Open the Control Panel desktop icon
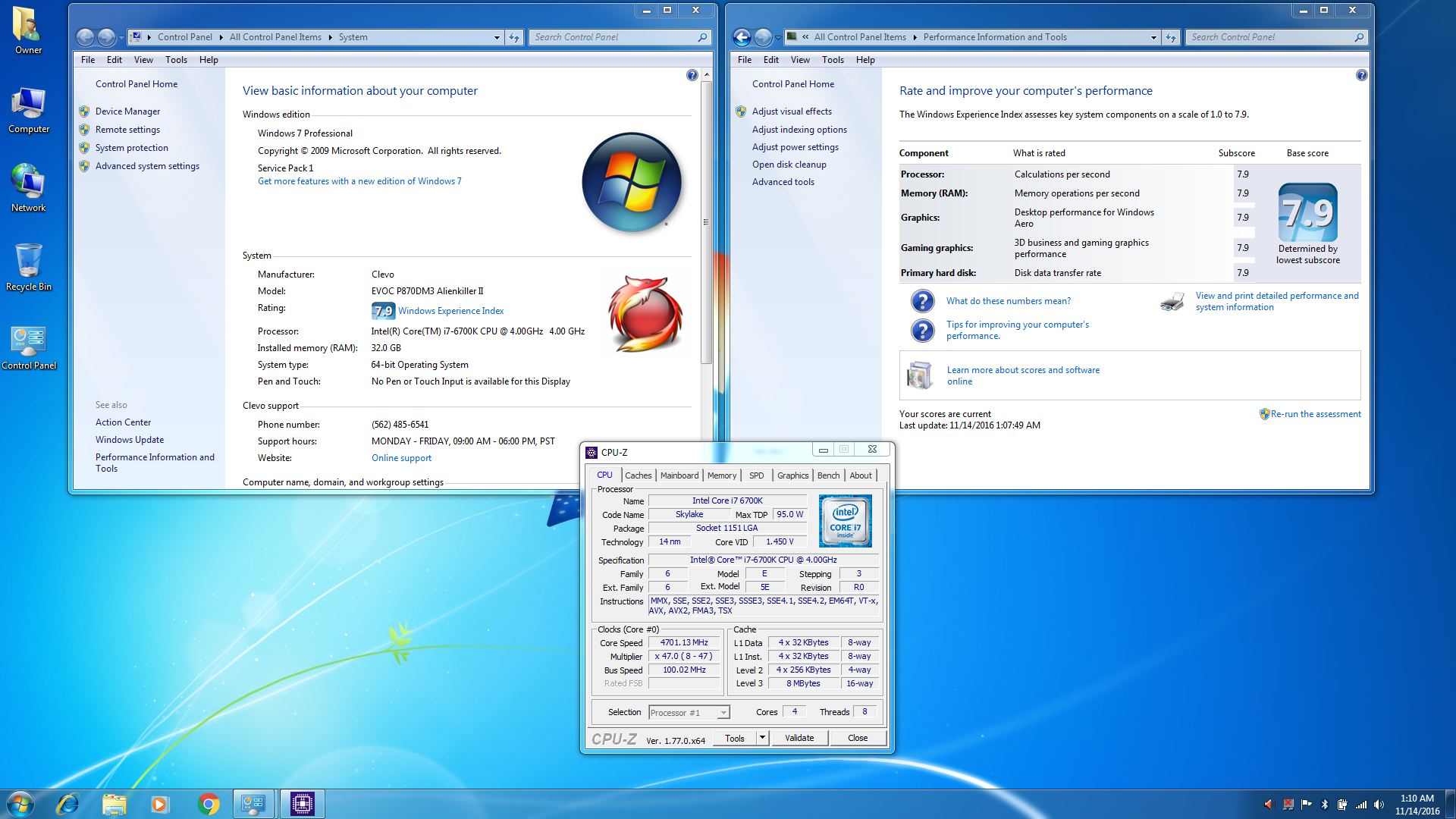 tap(29, 347)
